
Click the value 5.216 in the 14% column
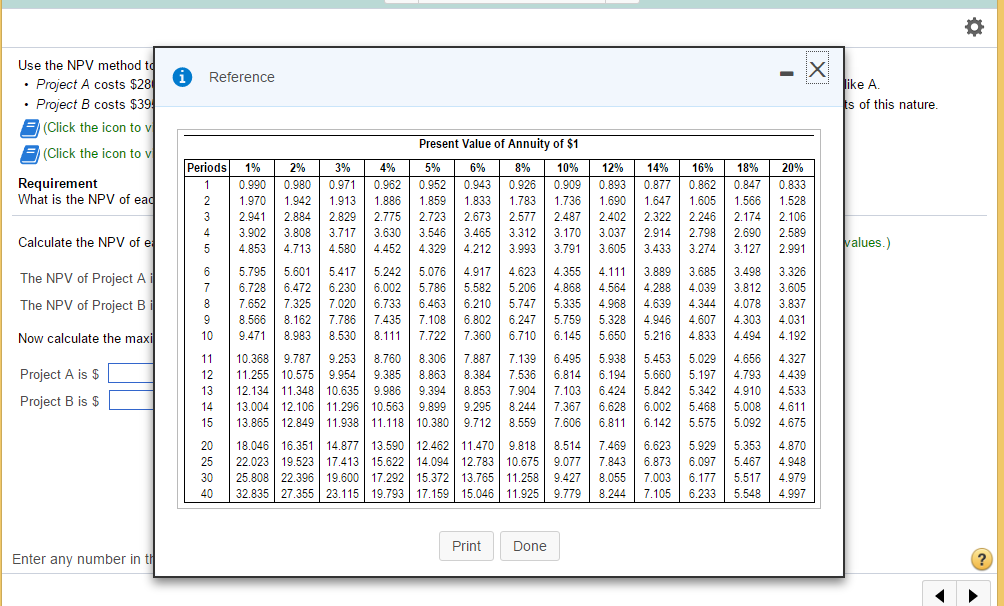point(658,336)
